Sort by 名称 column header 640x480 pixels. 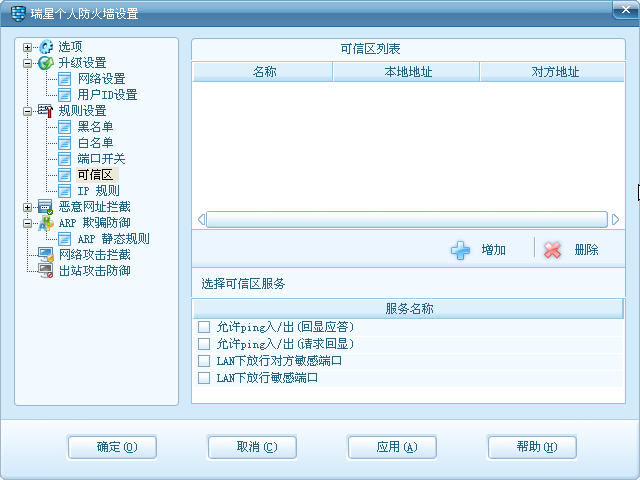tap(263, 72)
